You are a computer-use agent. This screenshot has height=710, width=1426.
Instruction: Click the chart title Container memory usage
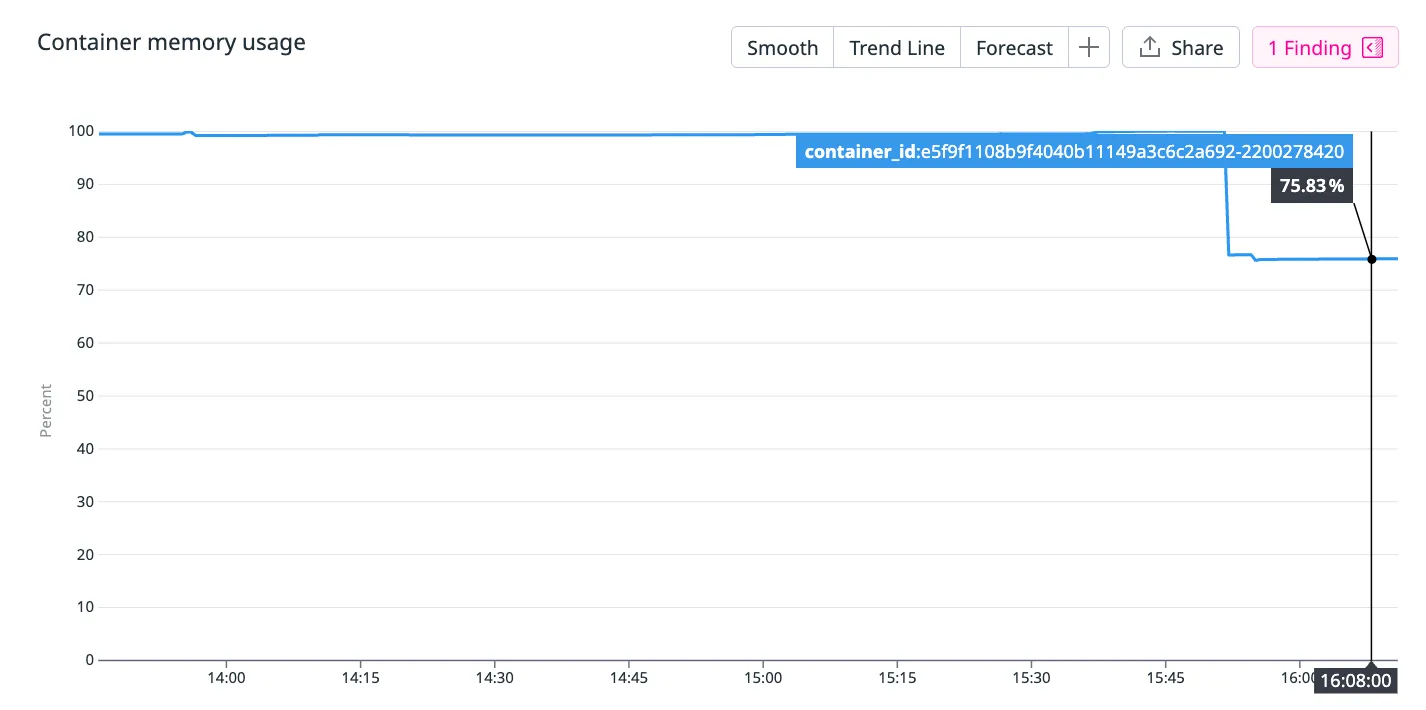[x=171, y=42]
